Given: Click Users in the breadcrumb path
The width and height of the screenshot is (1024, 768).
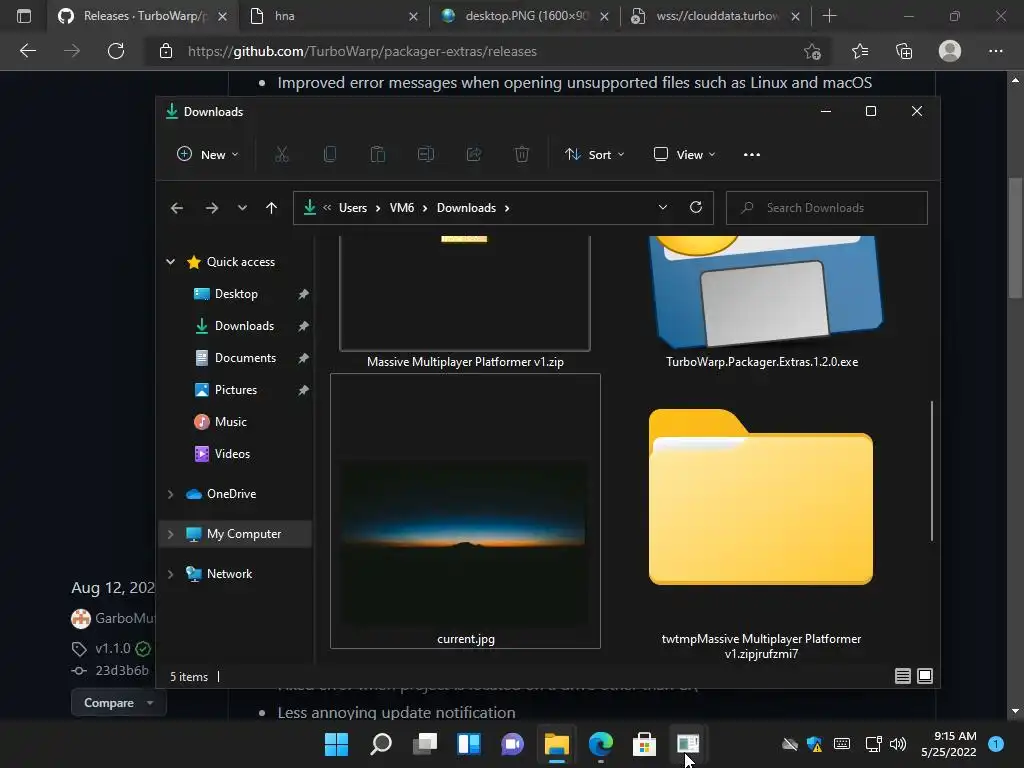Looking at the screenshot, I should coord(353,208).
